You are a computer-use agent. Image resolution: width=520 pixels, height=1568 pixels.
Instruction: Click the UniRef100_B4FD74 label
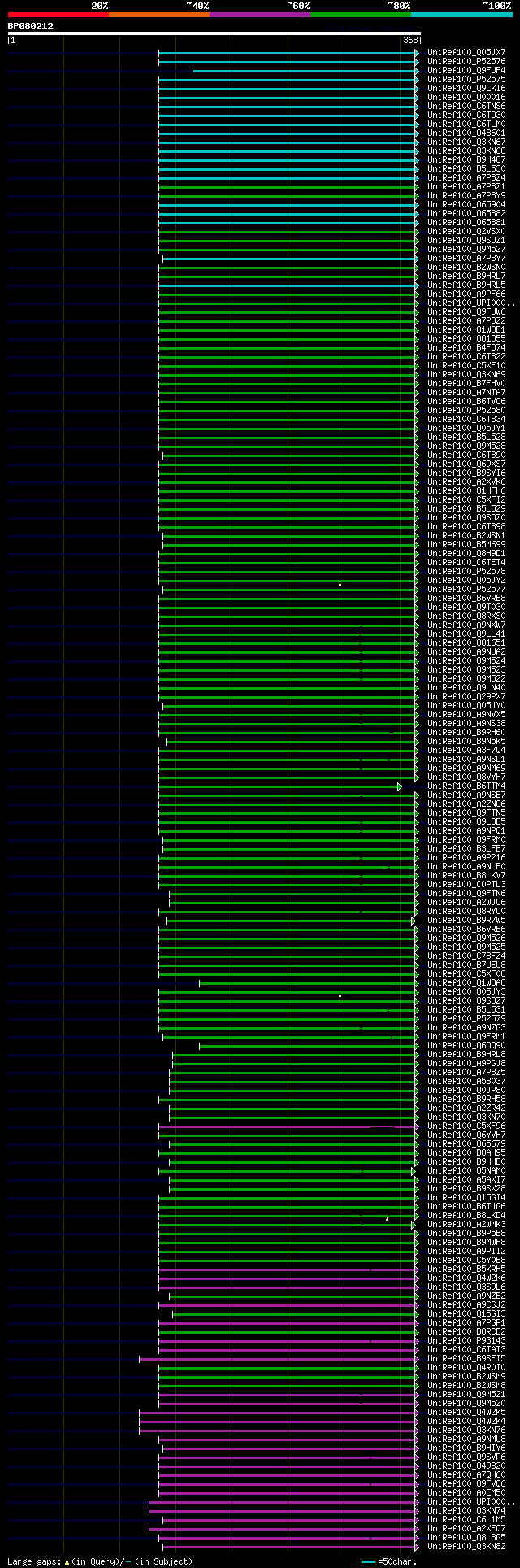point(466,348)
